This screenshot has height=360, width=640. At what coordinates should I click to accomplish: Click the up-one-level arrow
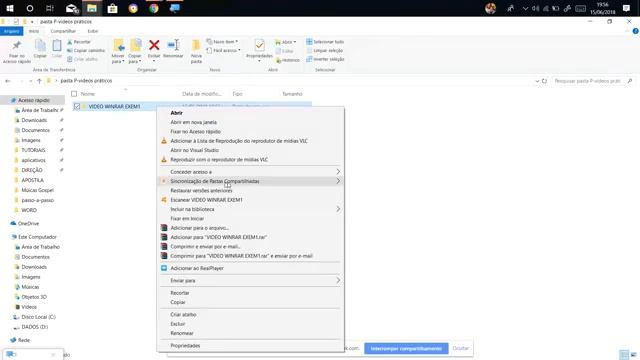pos(39,81)
